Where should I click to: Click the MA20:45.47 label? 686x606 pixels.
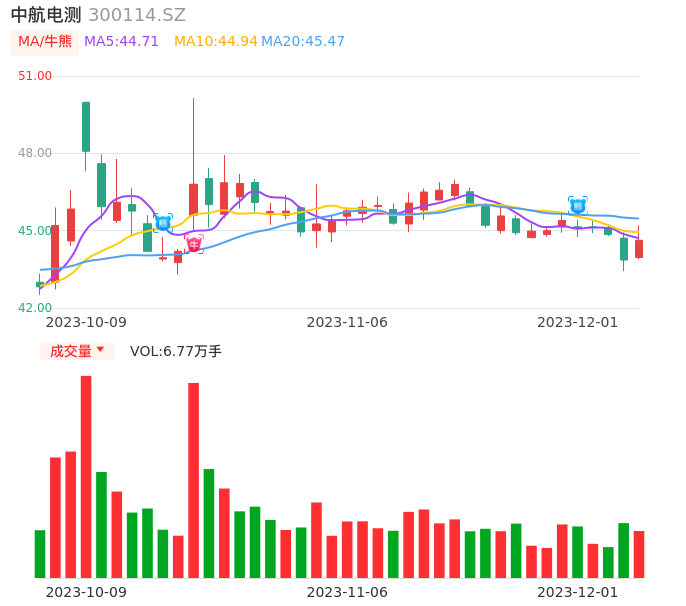303,41
